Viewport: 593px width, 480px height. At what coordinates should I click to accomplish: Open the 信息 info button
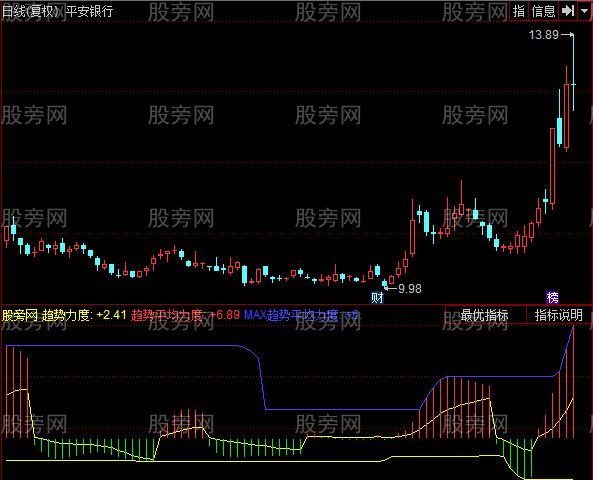coord(543,11)
